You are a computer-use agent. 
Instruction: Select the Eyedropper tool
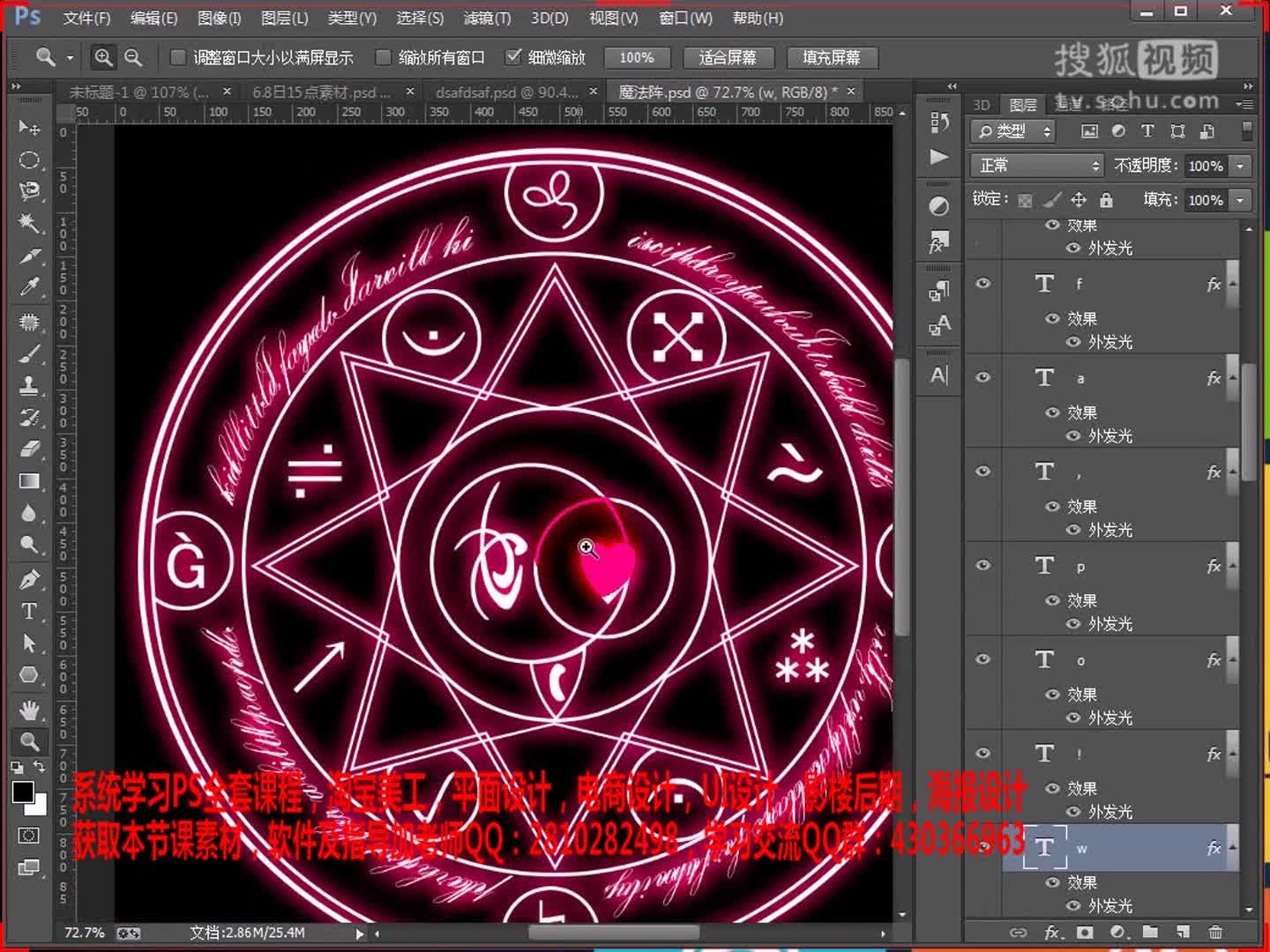(29, 286)
